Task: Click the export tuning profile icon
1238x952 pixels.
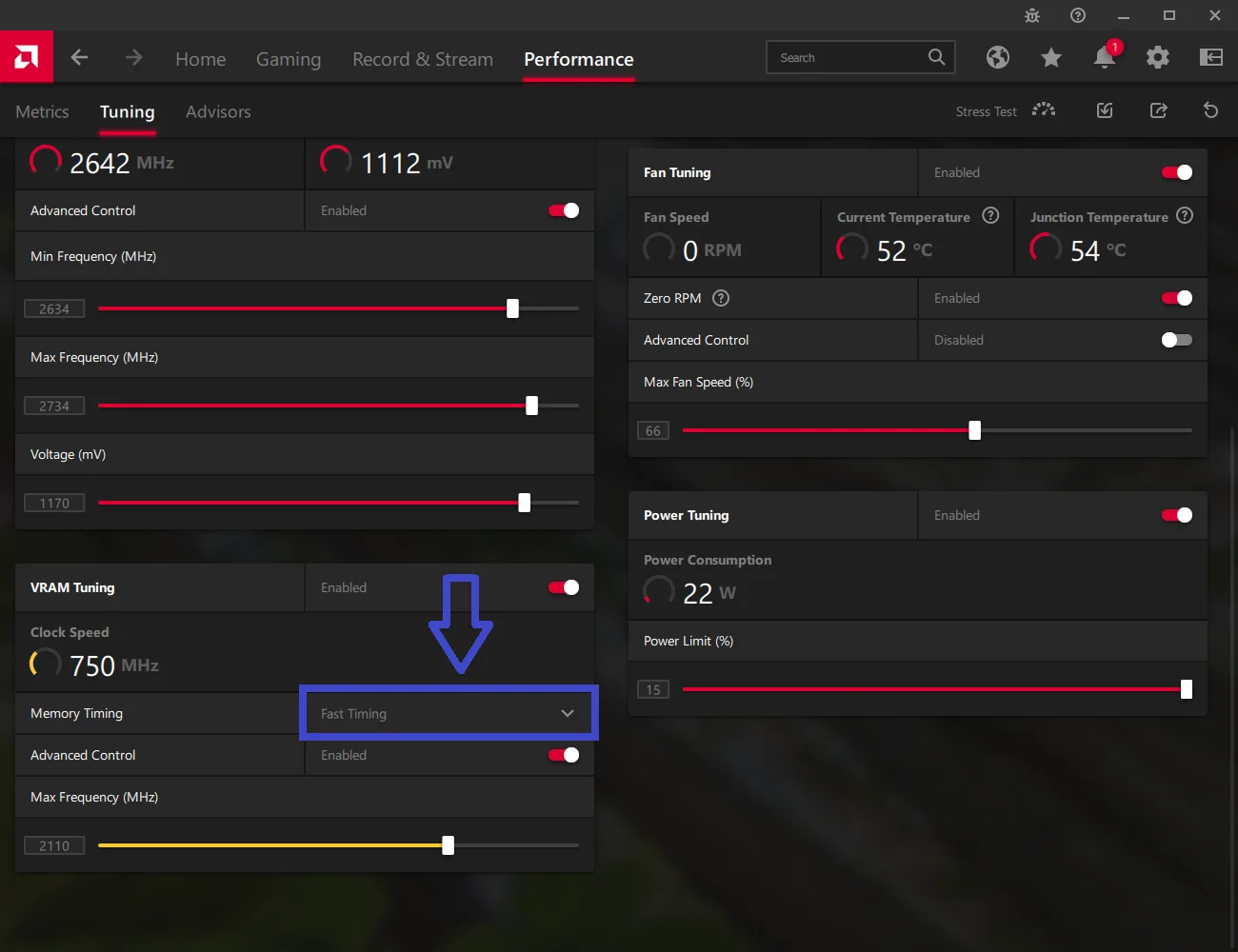Action: [1158, 110]
